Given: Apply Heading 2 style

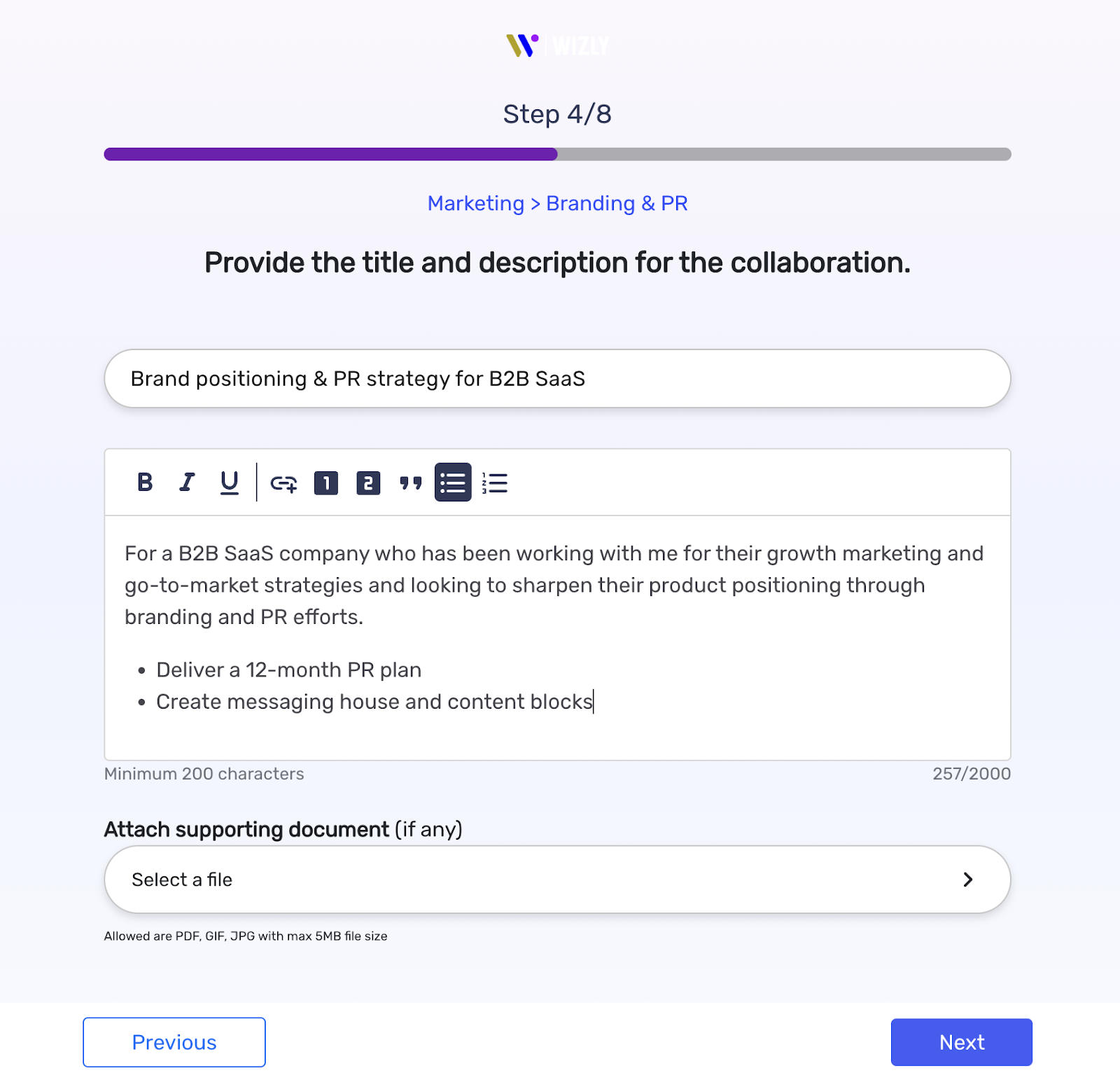Looking at the screenshot, I should pyautogui.click(x=368, y=483).
